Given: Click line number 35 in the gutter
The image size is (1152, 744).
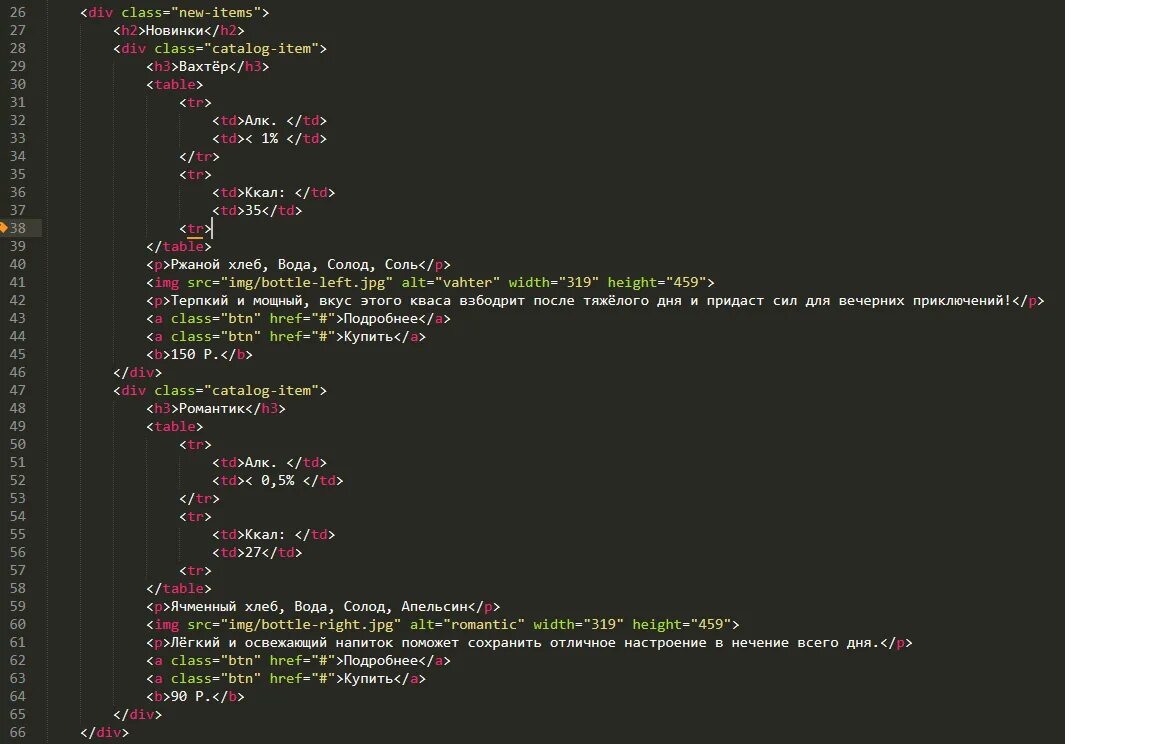Looking at the screenshot, I should click(18, 174).
